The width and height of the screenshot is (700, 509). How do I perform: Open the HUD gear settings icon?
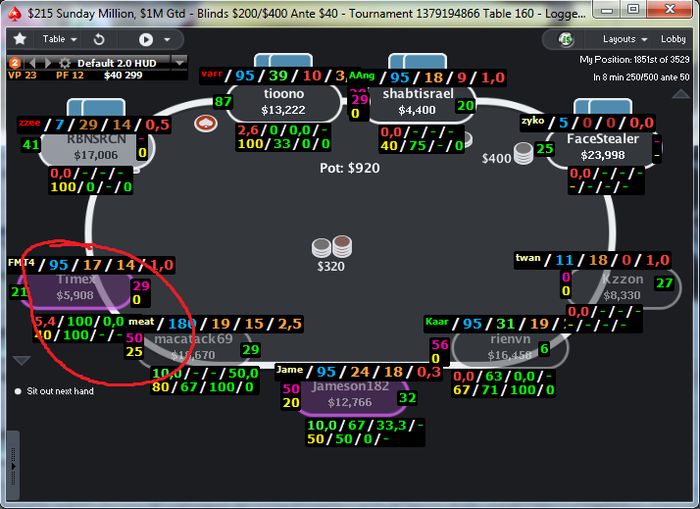[x=65, y=63]
